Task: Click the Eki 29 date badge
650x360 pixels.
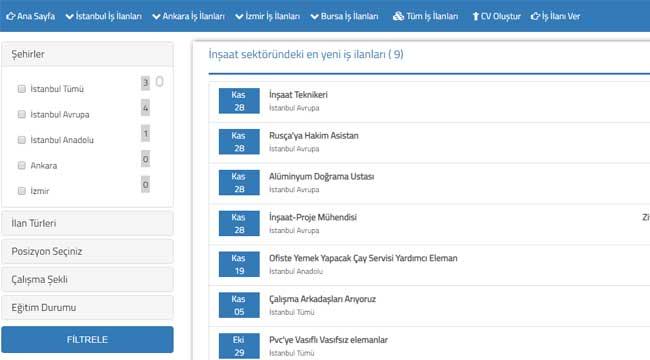Action: pyautogui.click(x=239, y=346)
